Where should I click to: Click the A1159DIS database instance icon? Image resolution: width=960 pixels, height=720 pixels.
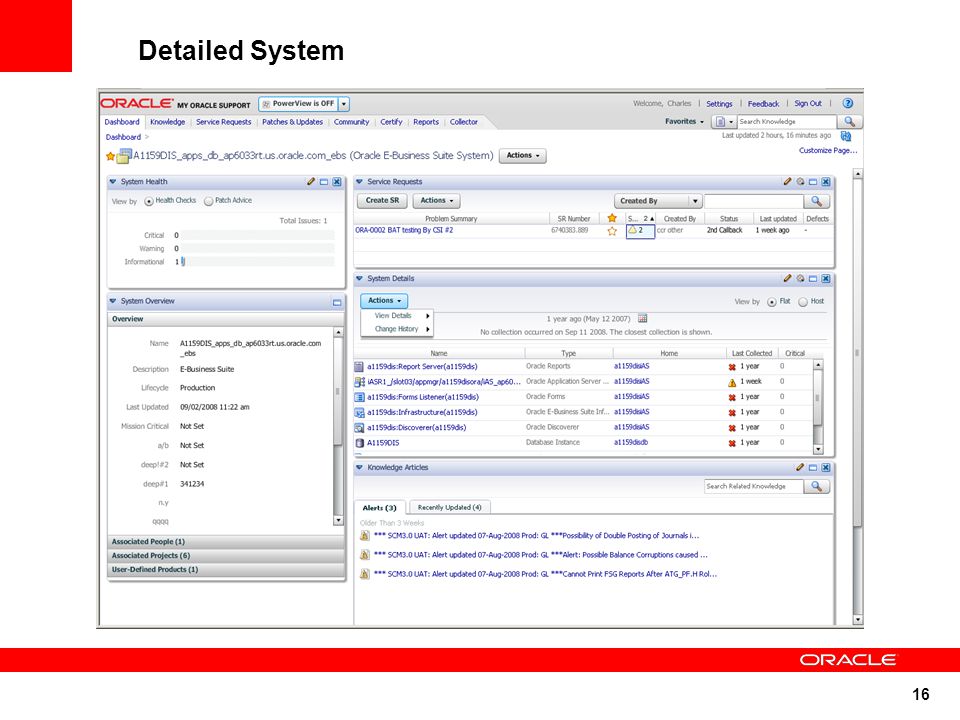[x=359, y=443]
